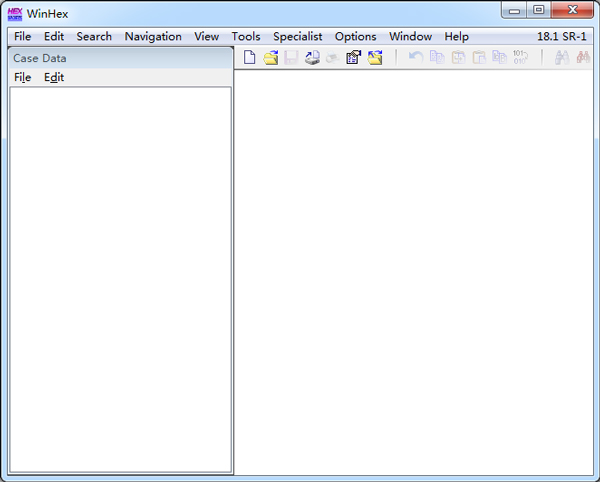The image size is (600, 482).
Task: Click the grayed Save floppy disk icon
Action: (x=291, y=57)
